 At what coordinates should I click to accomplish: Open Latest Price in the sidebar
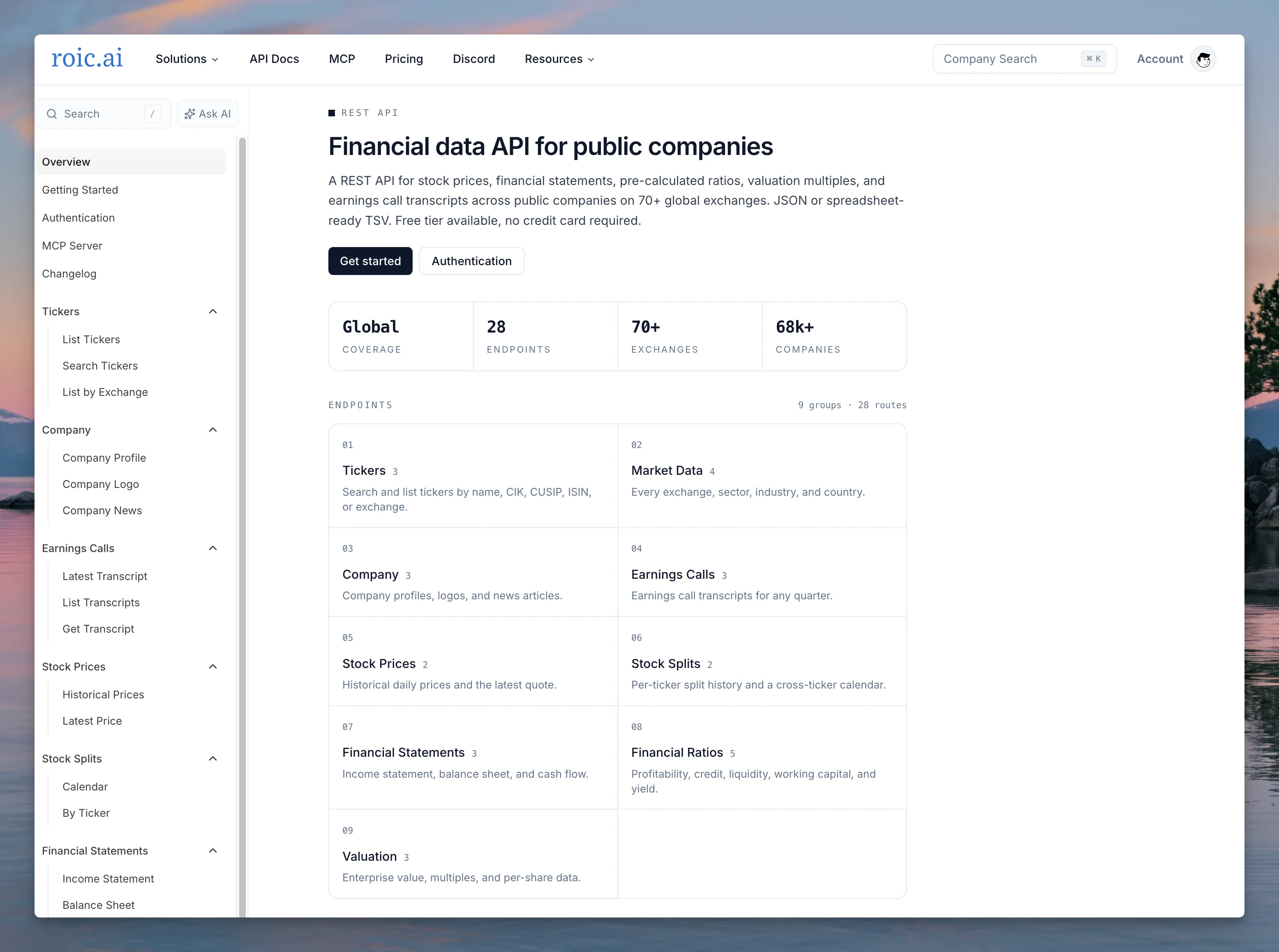92,721
